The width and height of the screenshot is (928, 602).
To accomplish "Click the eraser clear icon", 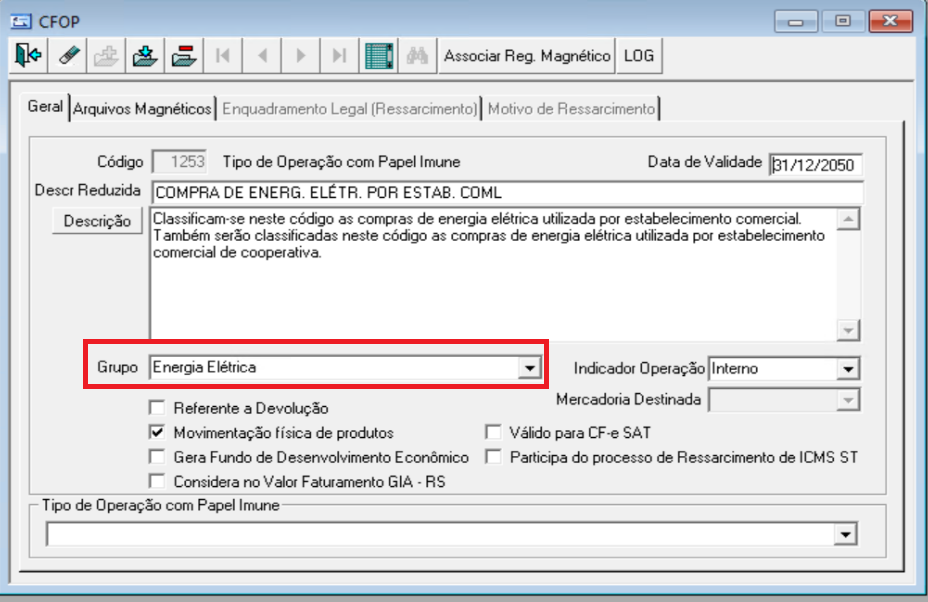I will 68,56.
